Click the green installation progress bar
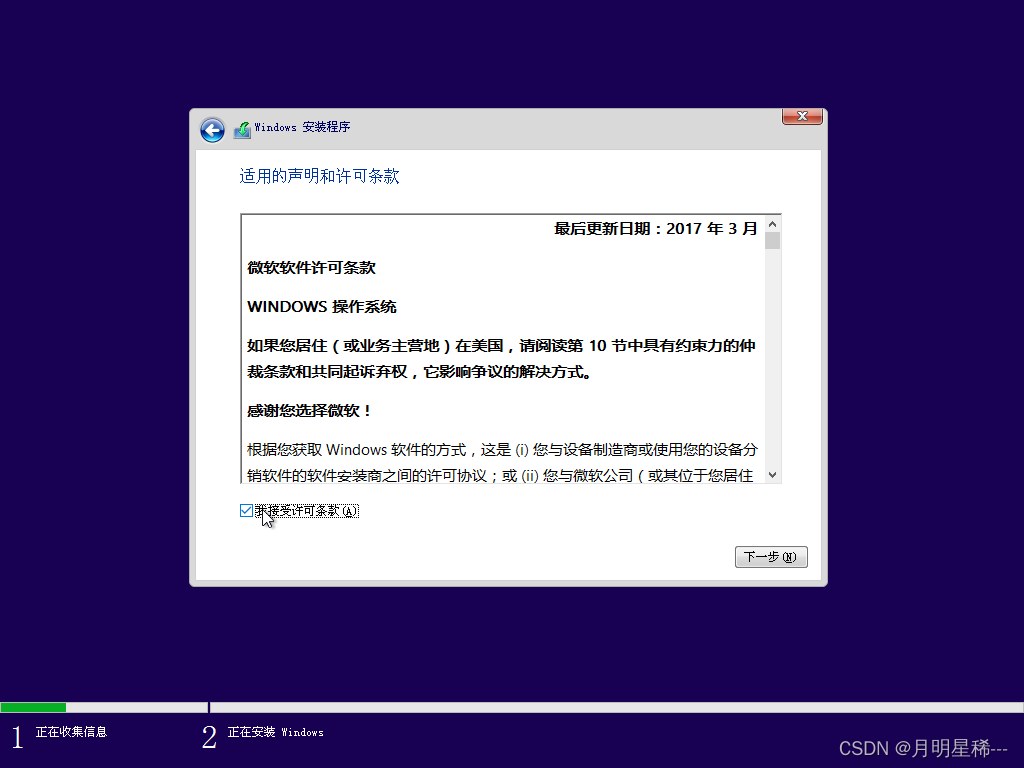Screen dimensions: 1024x768 (33, 707)
